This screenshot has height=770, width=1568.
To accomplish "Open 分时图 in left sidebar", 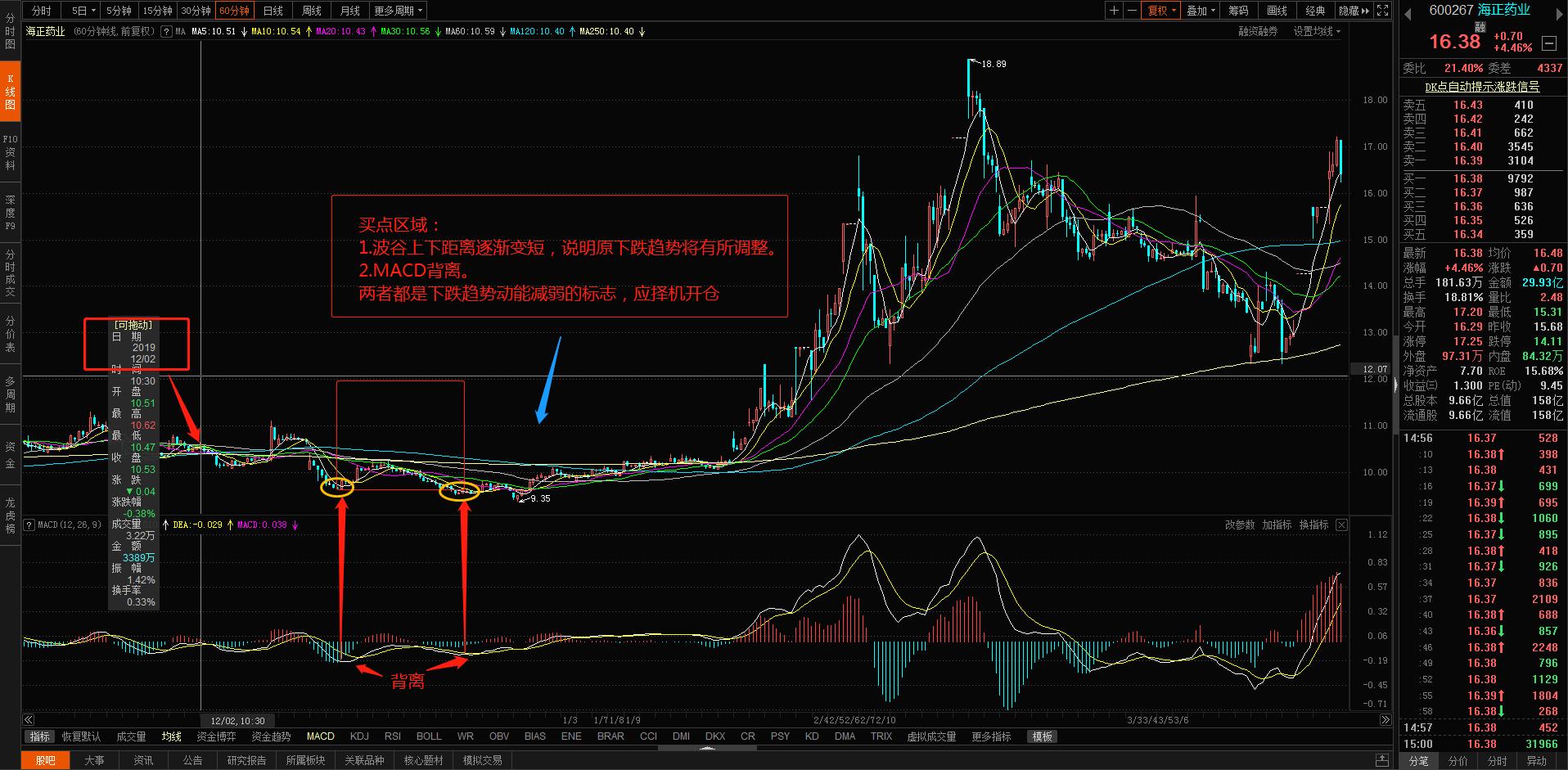I will coord(10,31).
